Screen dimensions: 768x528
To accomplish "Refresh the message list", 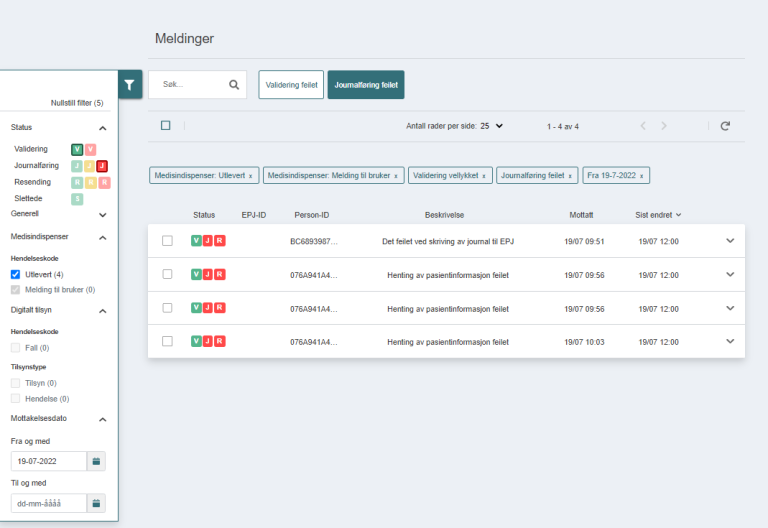I will coord(725,126).
